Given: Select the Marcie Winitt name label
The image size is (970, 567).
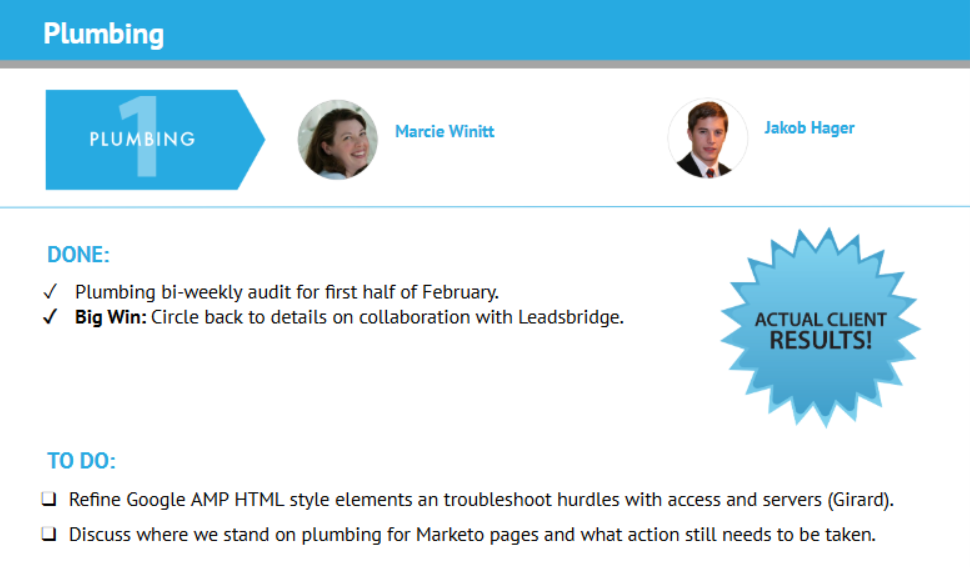Looking at the screenshot, I should pos(444,132).
